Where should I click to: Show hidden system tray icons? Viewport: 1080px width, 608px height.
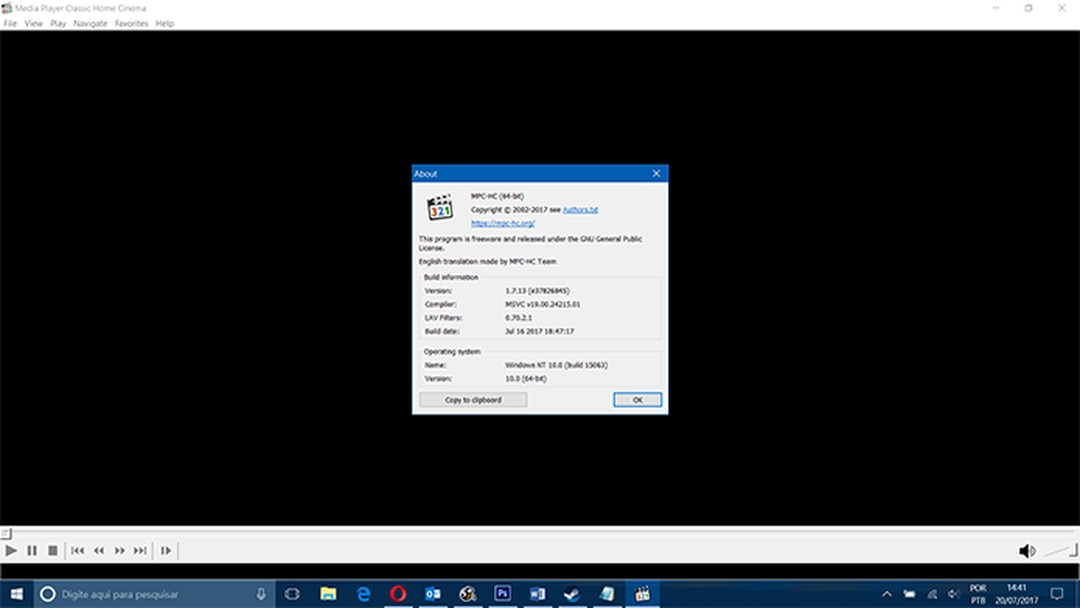pyautogui.click(x=886, y=594)
